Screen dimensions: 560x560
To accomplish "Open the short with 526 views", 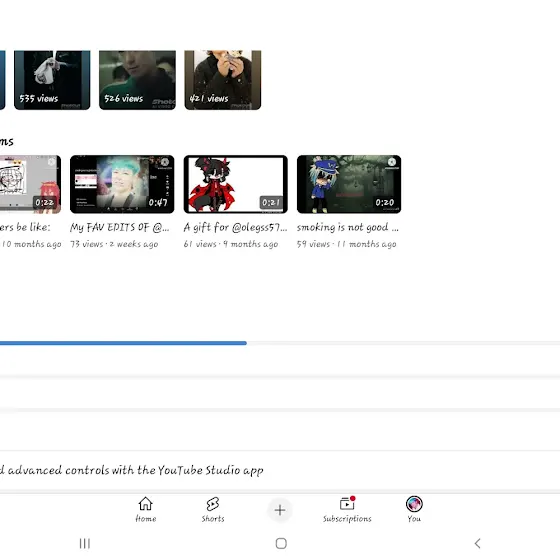I will (x=138, y=80).
